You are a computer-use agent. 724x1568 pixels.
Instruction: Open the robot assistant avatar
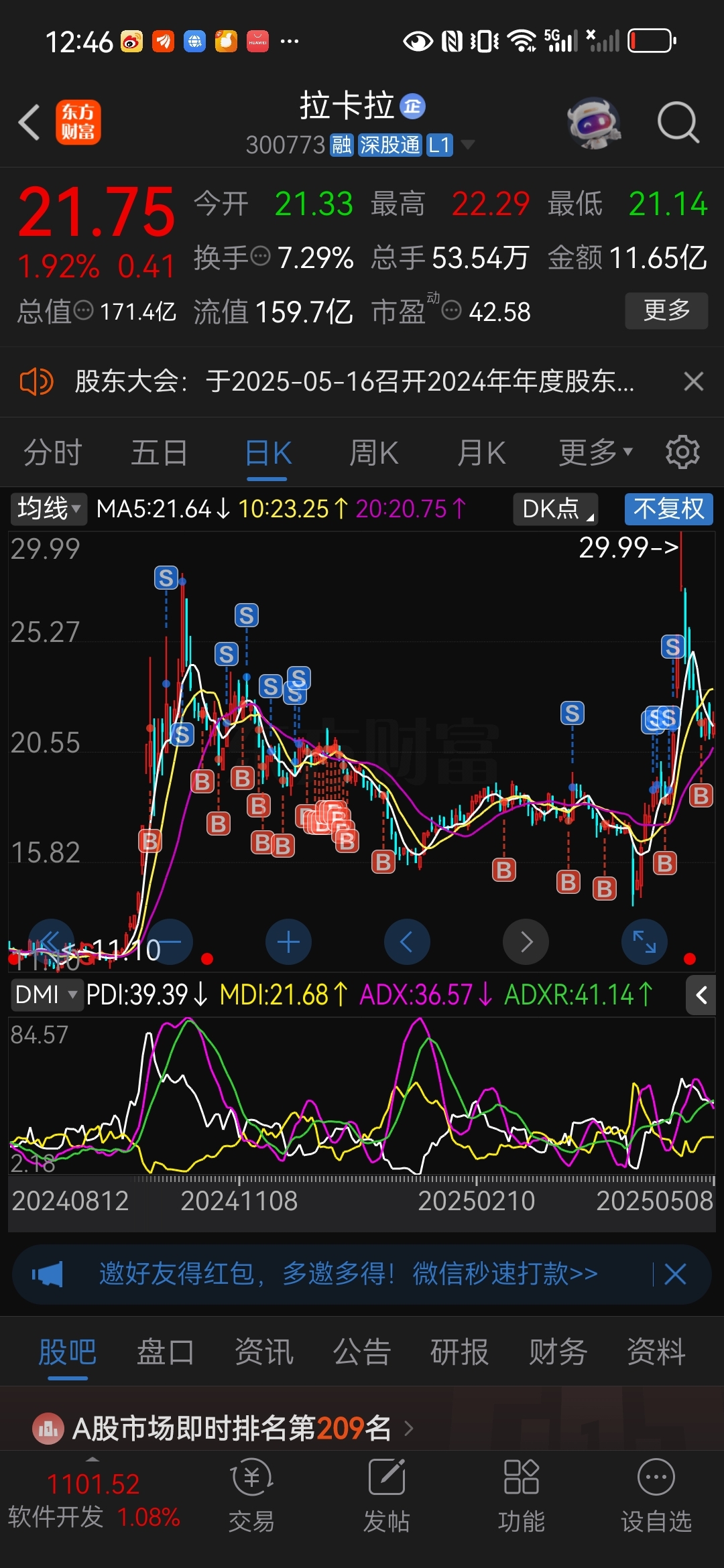pyautogui.click(x=594, y=123)
